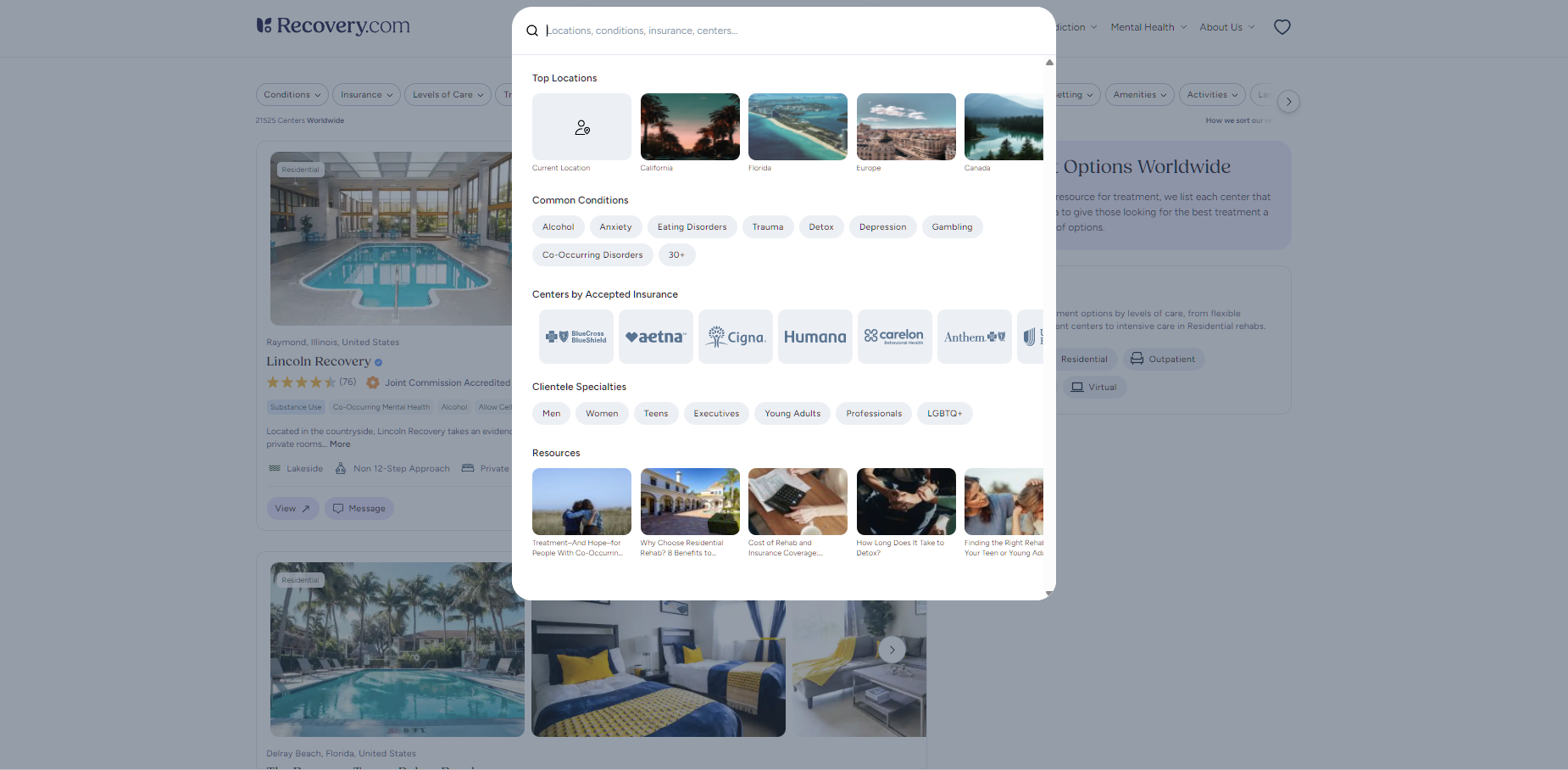This screenshot has height=770, width=1568.
Task: Click the Current Location icon tile
Action: point(581,127)
